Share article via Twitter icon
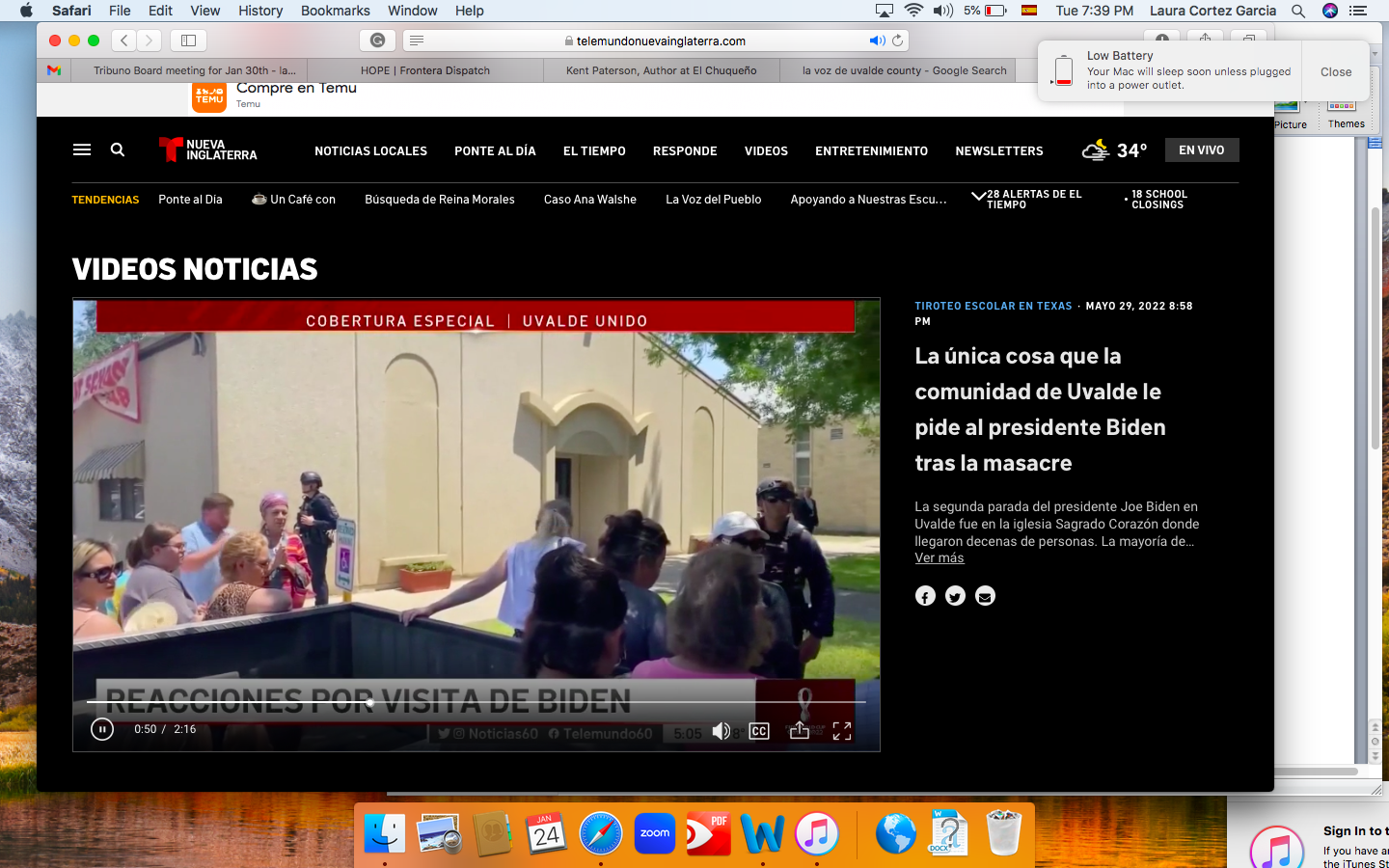Viewport: 1389px width, 868px height. [955, 596]
